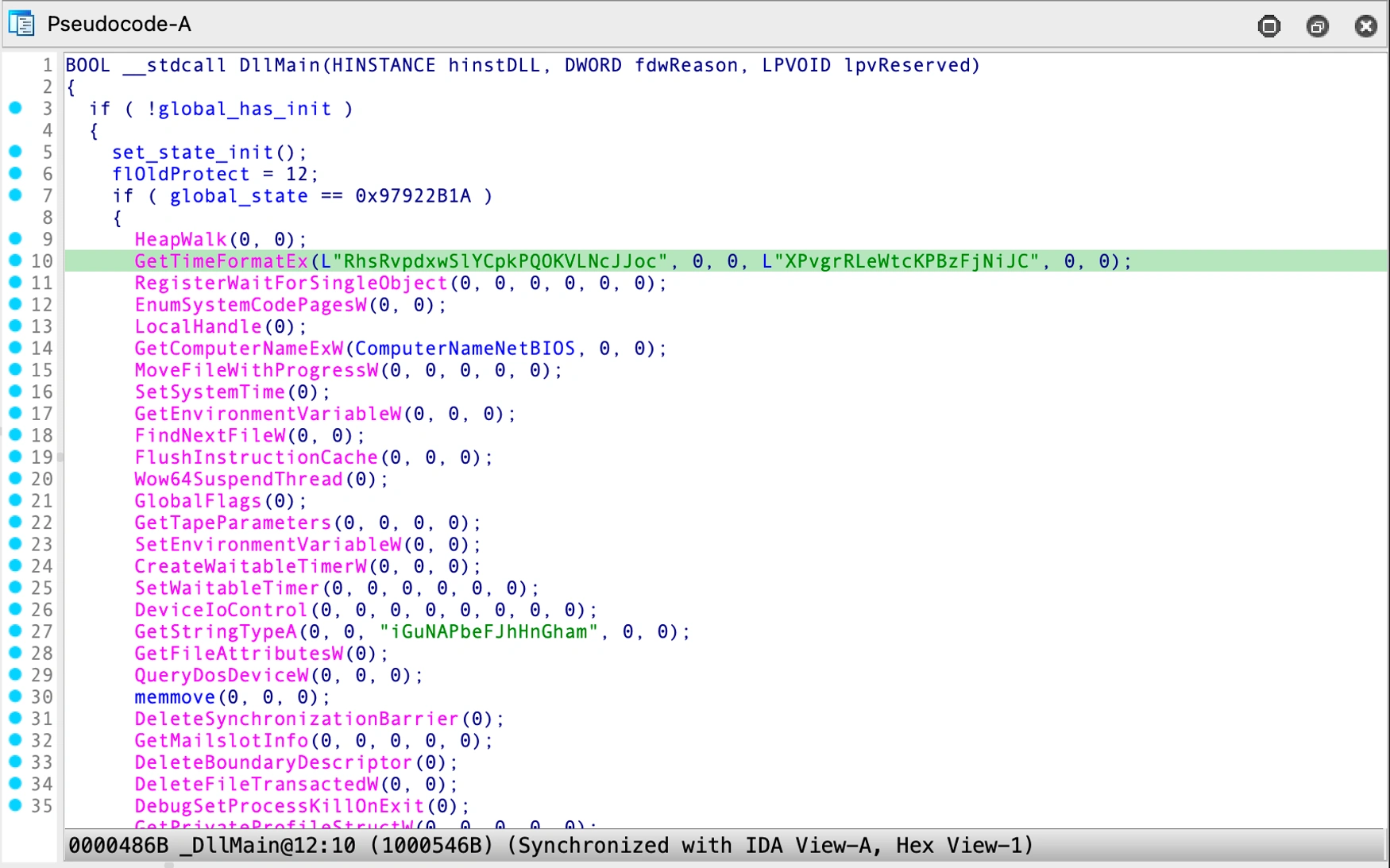Select the global_state variable
Image resolution: width=1390 pixels, height=868 pixels.
237,195
